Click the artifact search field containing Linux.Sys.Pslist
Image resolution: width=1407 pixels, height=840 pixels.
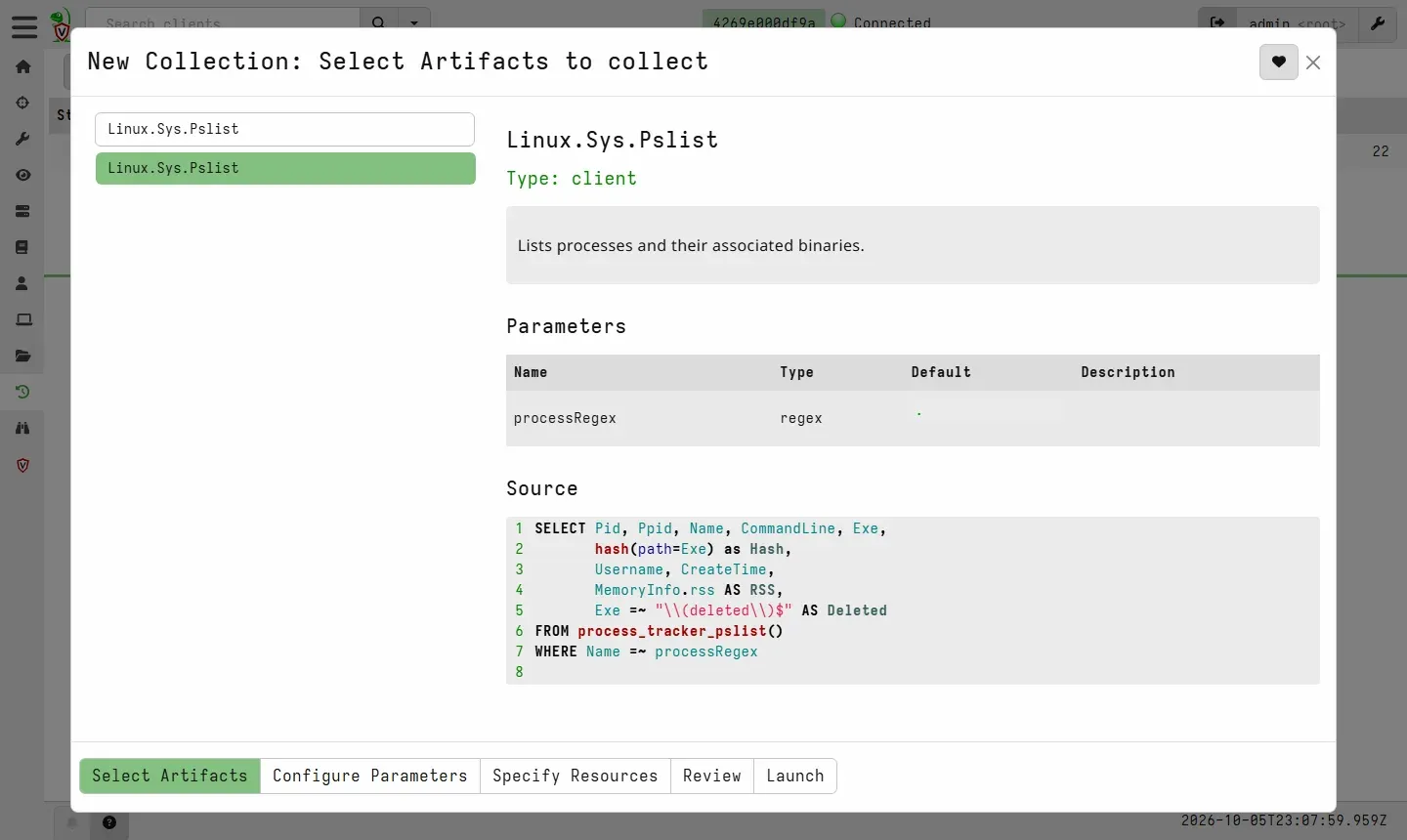(284, 129)
